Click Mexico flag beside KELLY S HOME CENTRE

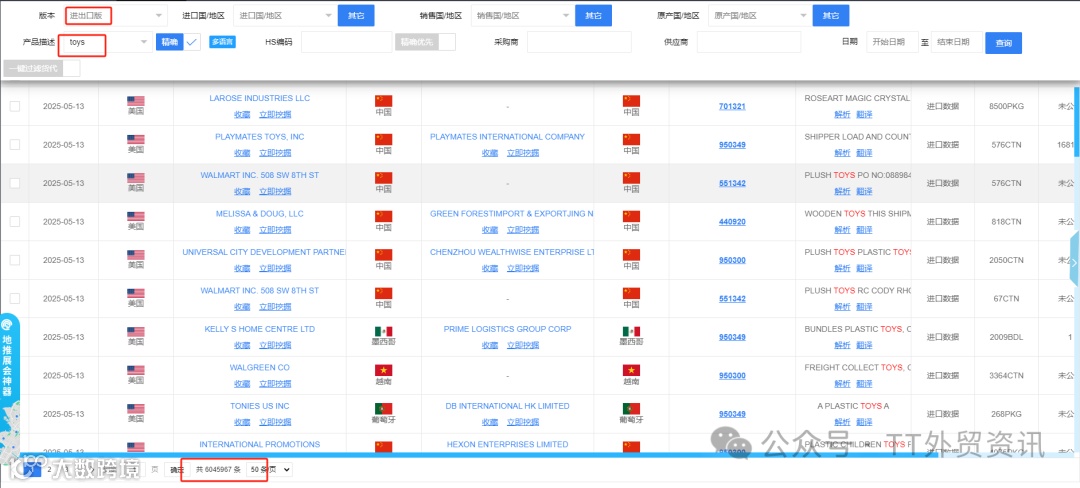click(384, 332)
